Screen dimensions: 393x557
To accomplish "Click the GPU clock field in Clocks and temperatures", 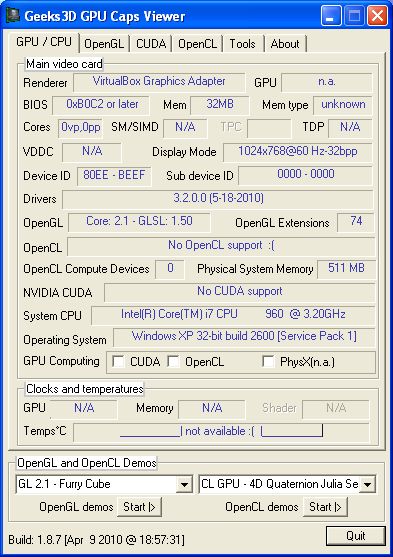I will pos(84,409).
